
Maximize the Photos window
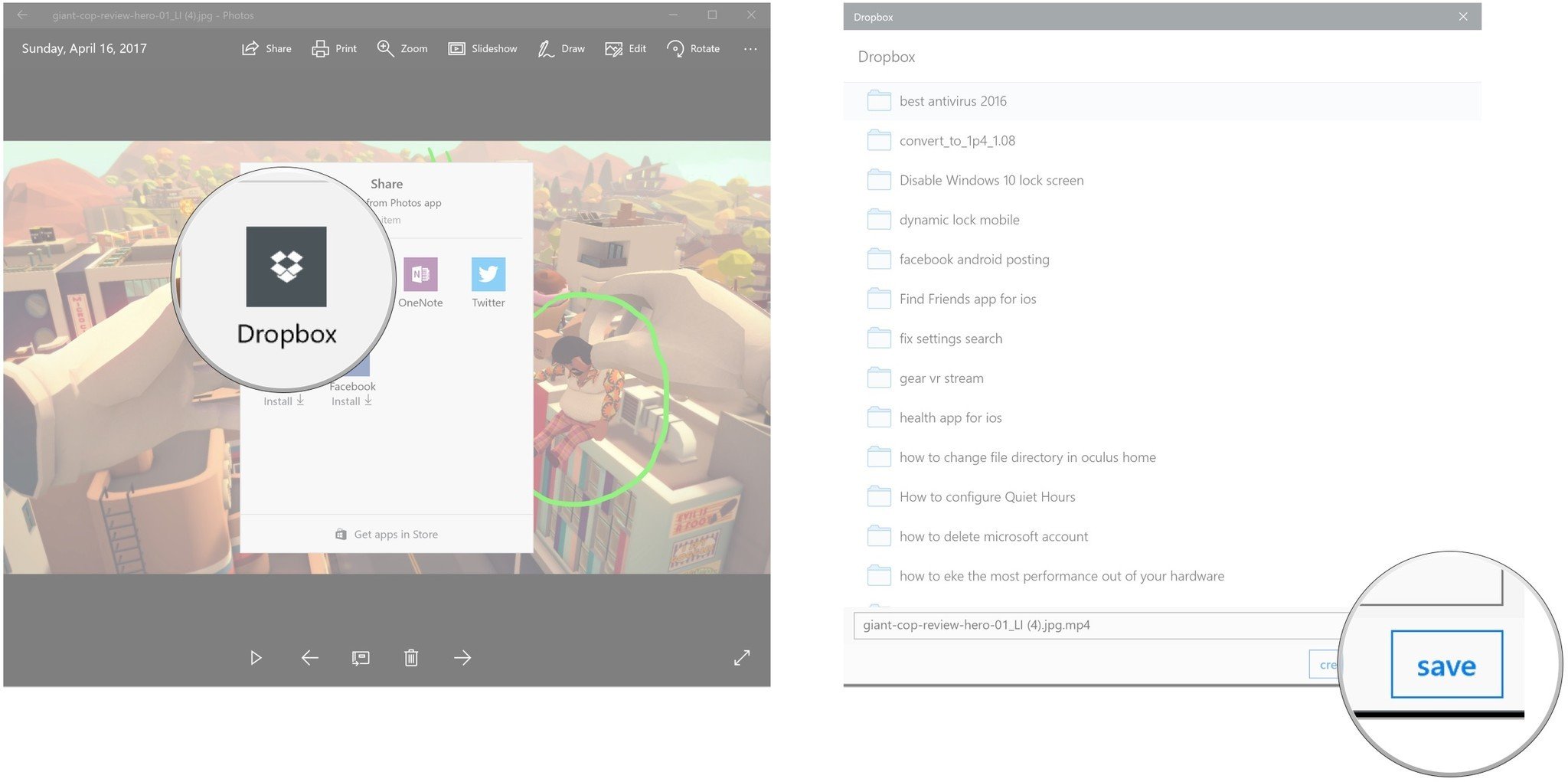pos(712,15)
